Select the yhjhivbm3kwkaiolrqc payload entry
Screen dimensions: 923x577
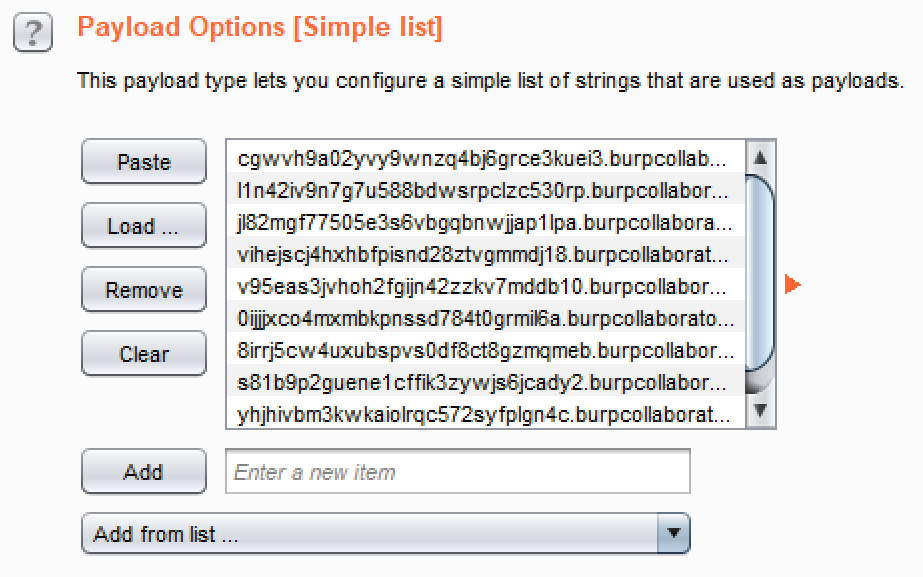485,413
